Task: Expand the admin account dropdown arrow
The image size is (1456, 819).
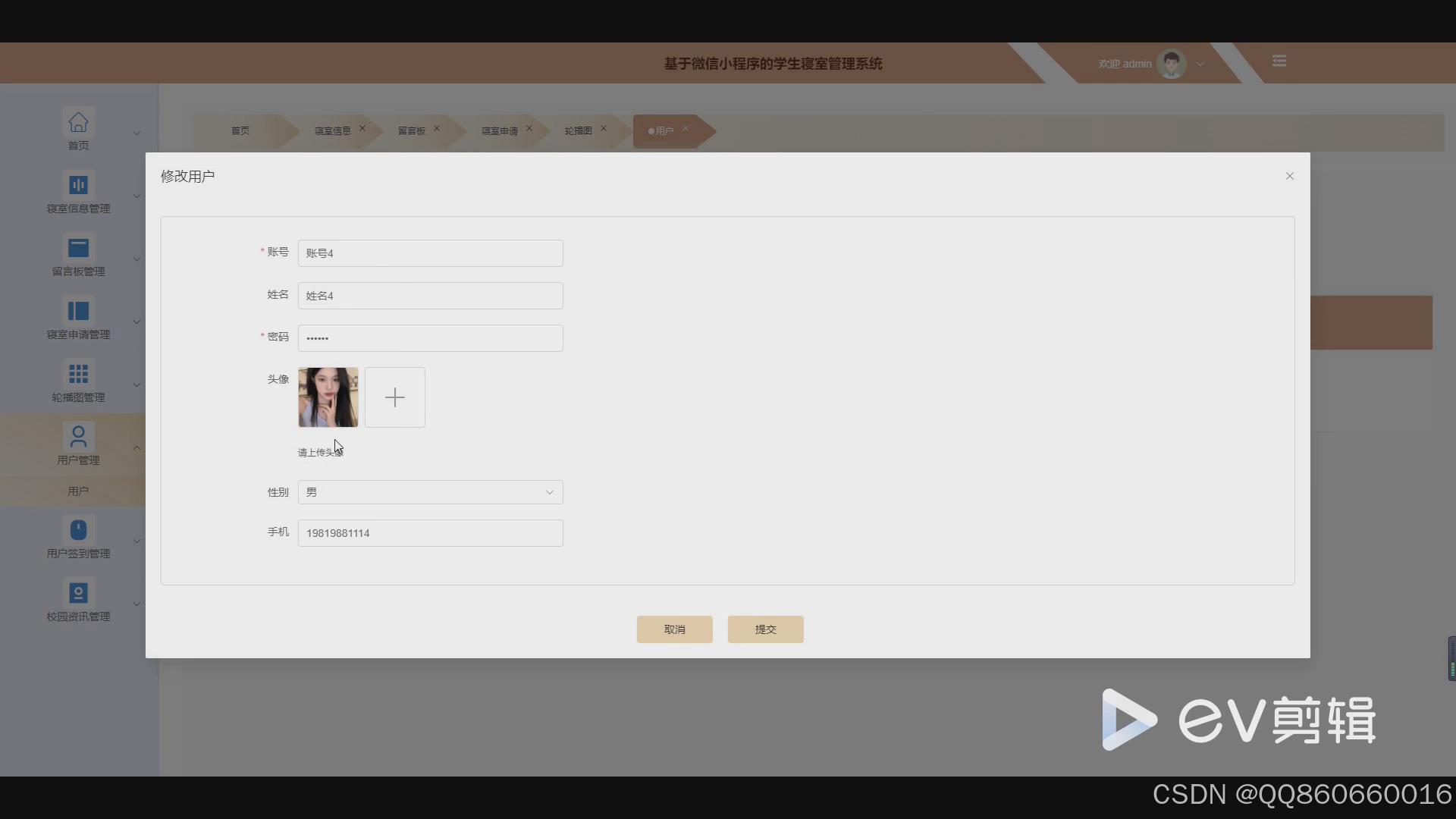Action: click(1200, 64)
